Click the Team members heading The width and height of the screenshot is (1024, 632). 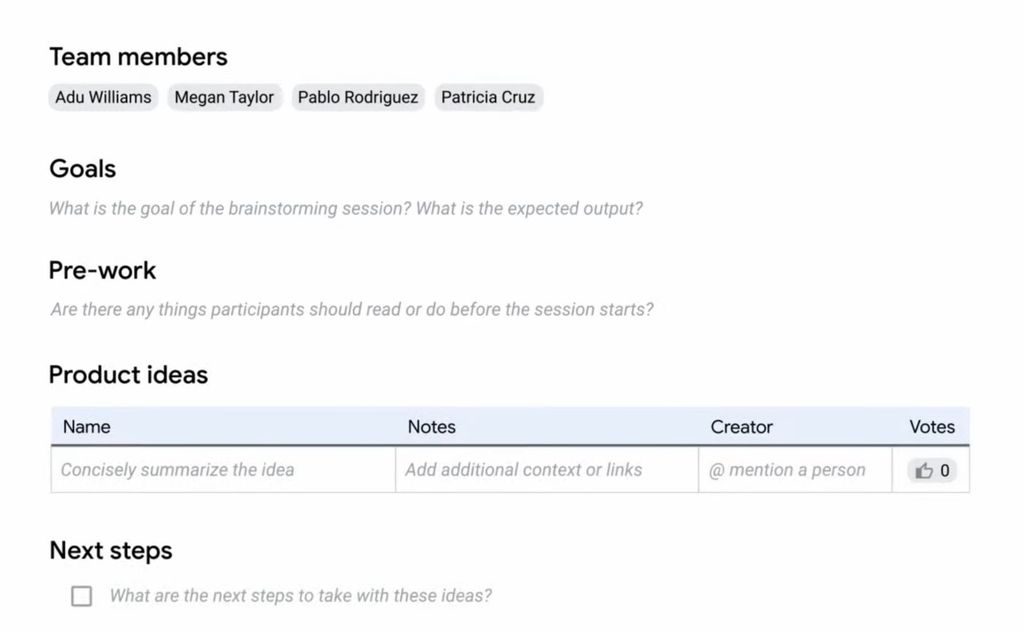138,57
